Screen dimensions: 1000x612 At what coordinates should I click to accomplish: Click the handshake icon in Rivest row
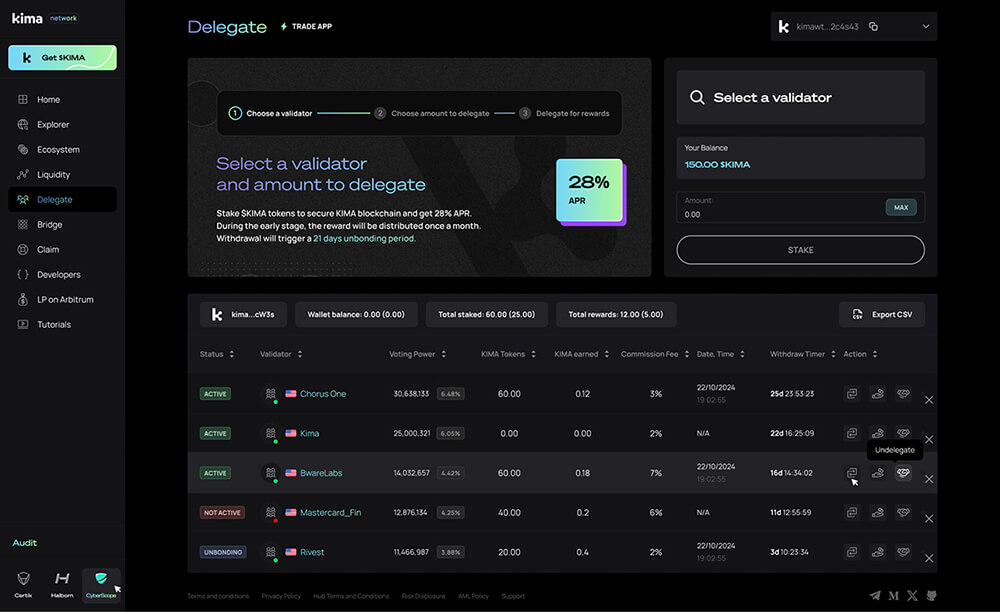click(x=903, y=552)
